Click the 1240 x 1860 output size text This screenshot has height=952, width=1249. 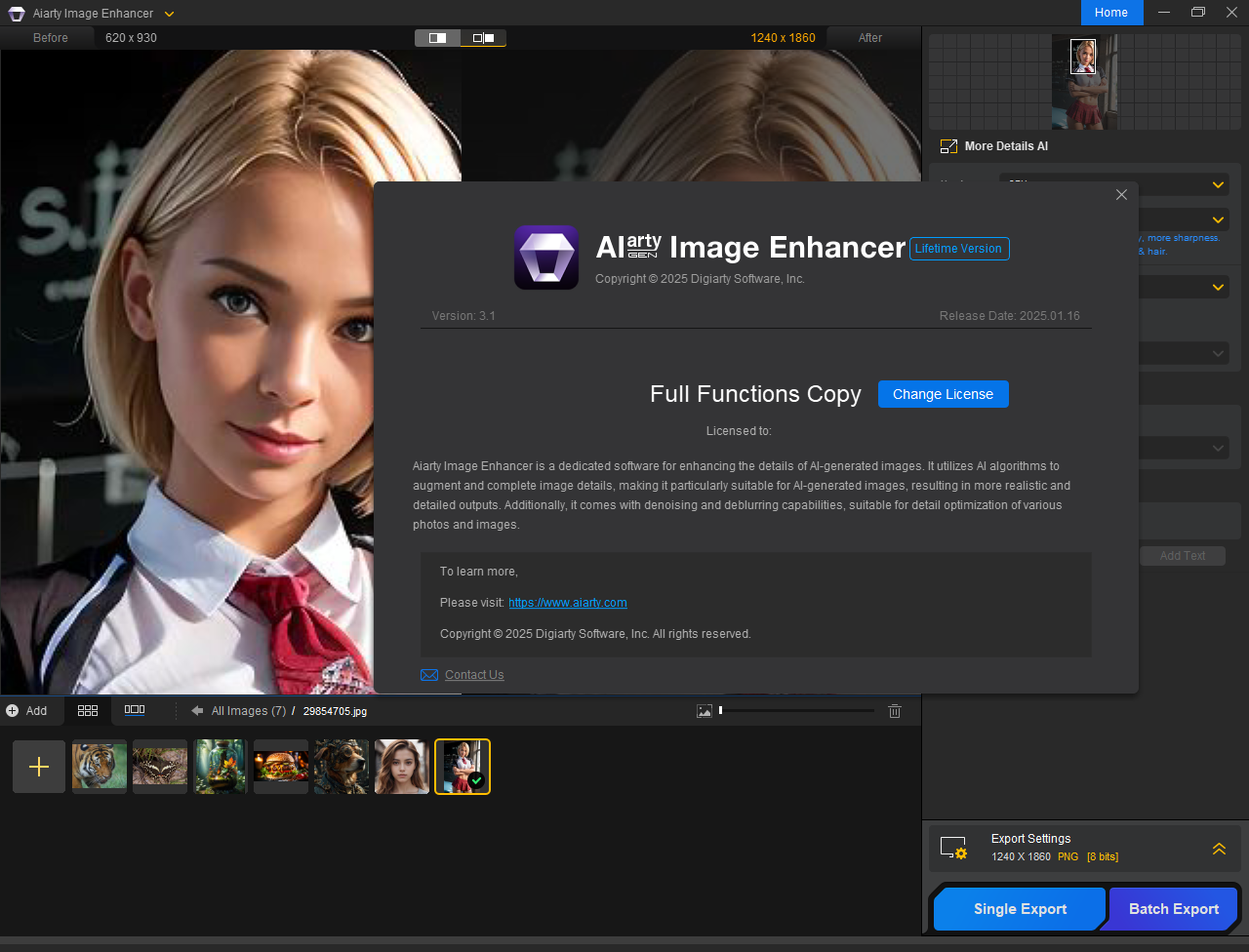pyautogui.click(x=783, y=38)
